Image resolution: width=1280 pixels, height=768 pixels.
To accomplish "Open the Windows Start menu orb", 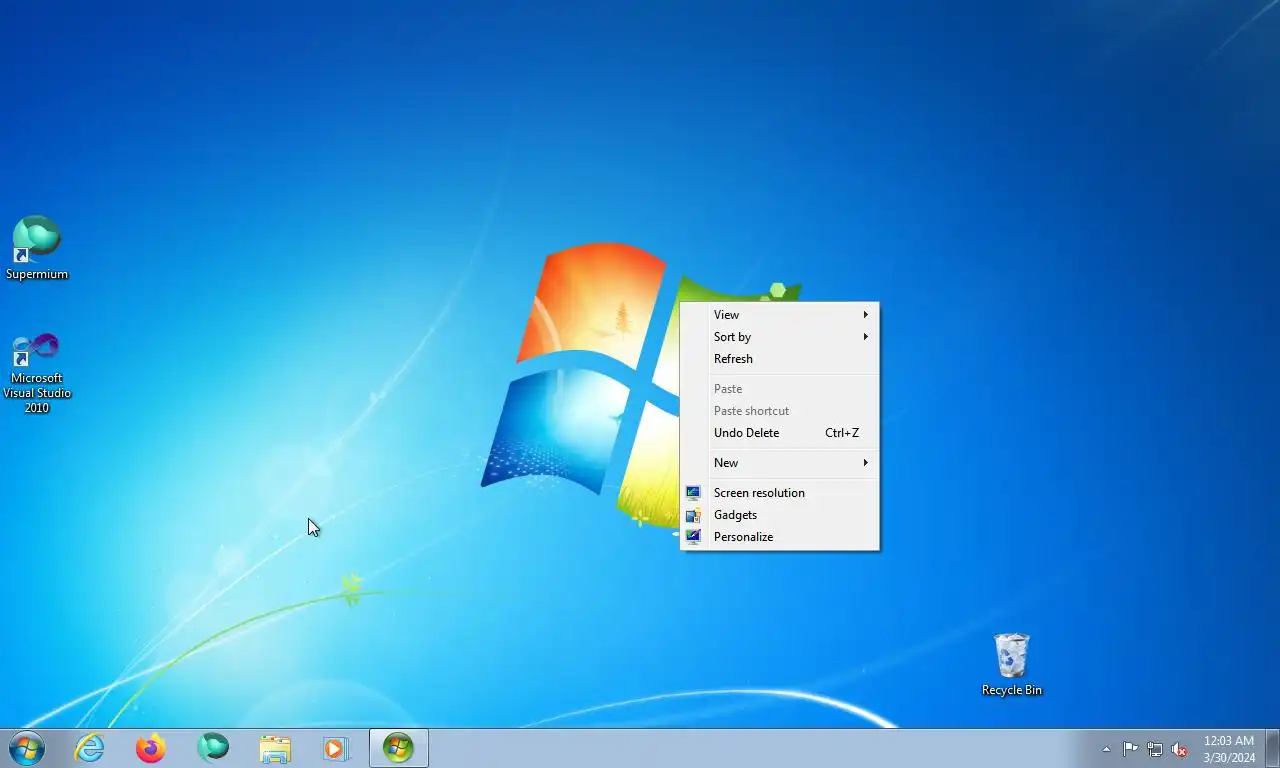I will (x=27, y=748).
